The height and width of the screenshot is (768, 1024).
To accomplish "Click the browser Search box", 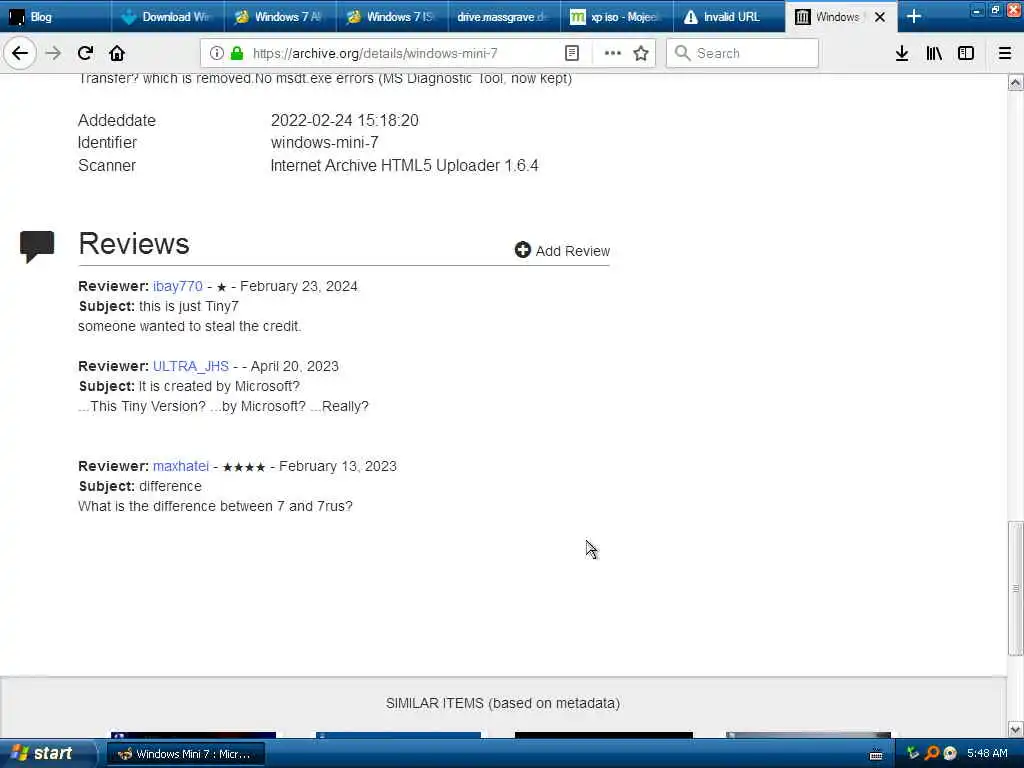I will coord(743,53).
